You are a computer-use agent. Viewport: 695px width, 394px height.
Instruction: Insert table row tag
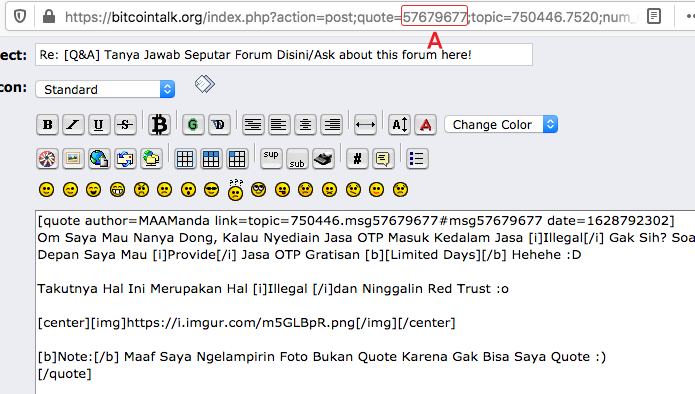coord(211,159)
